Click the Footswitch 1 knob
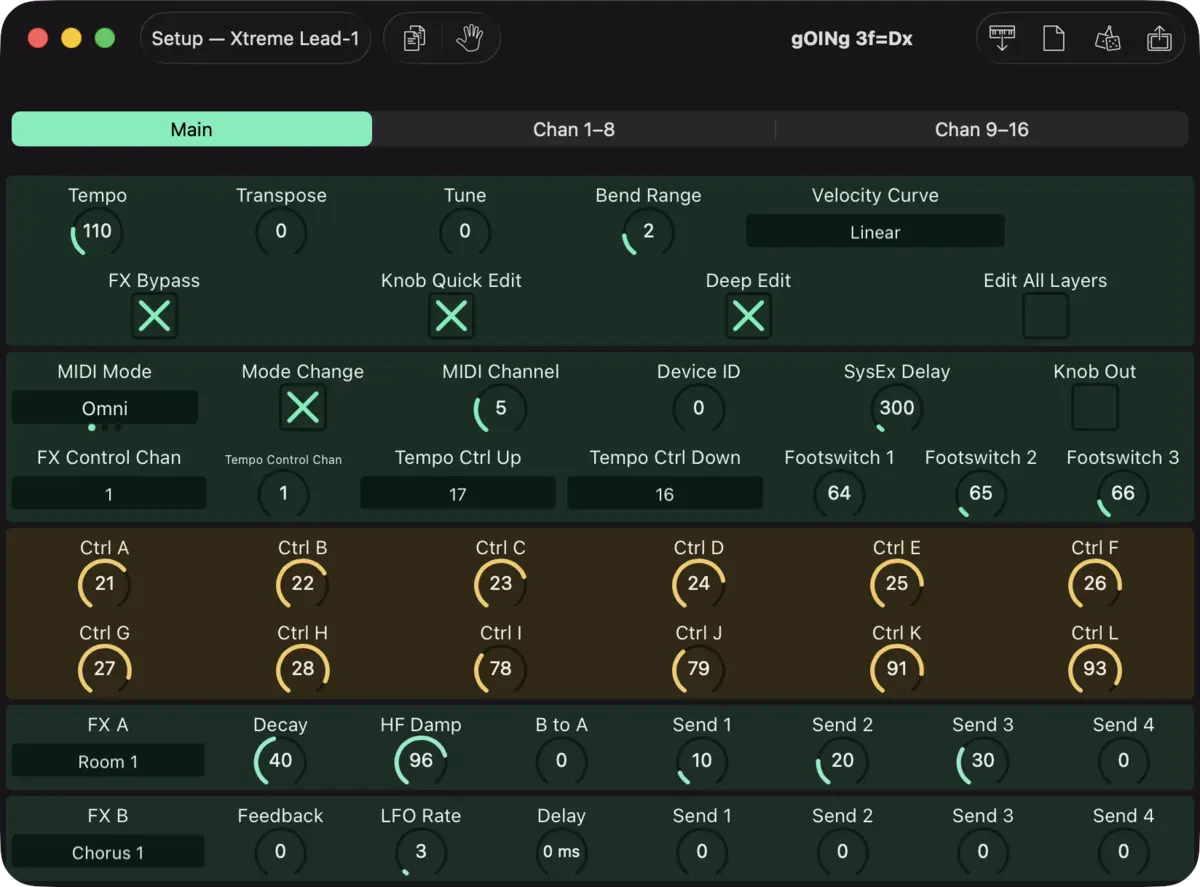 click(x=839, y=492)
